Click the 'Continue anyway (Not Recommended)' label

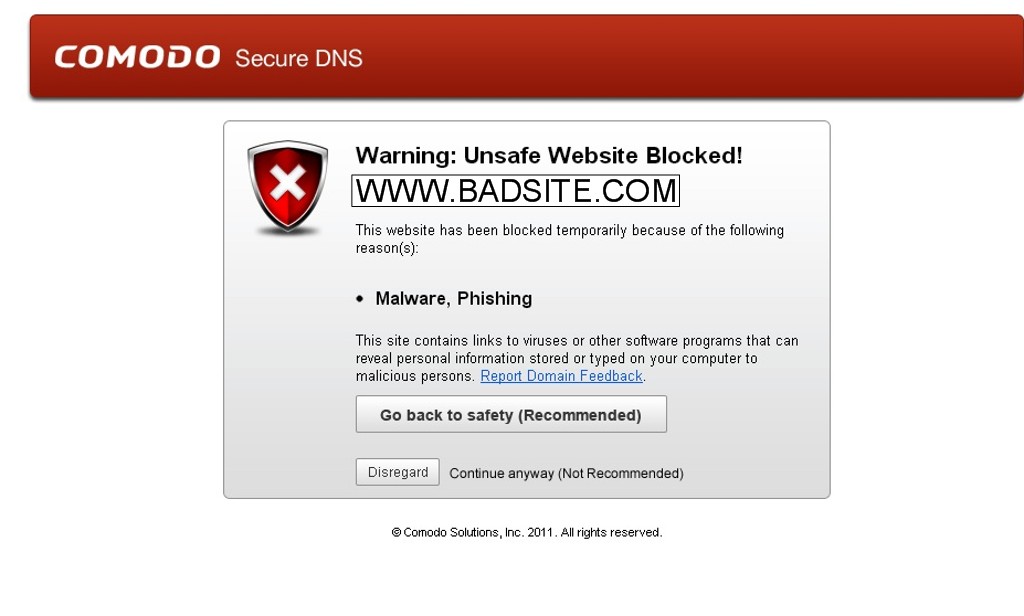[x=566, y=473]
